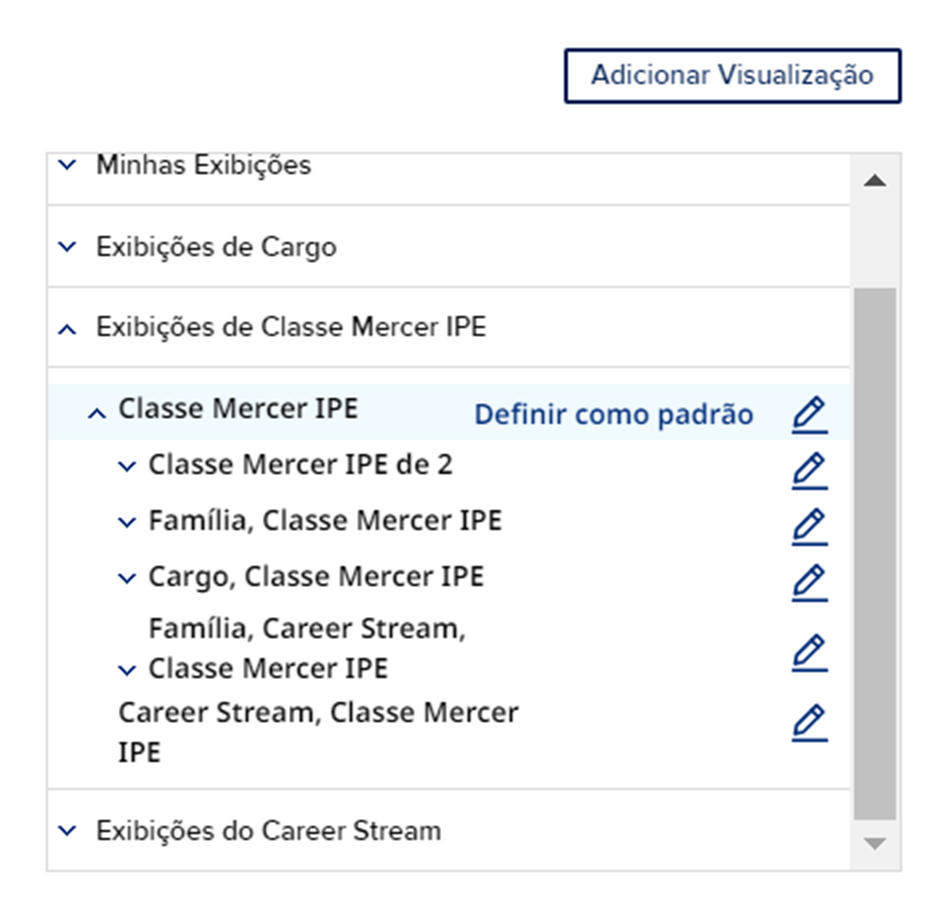Edit the Classe Mercer IPE de 2 view
This screenshot has width=944, height=908.
(x=809, y=470)
